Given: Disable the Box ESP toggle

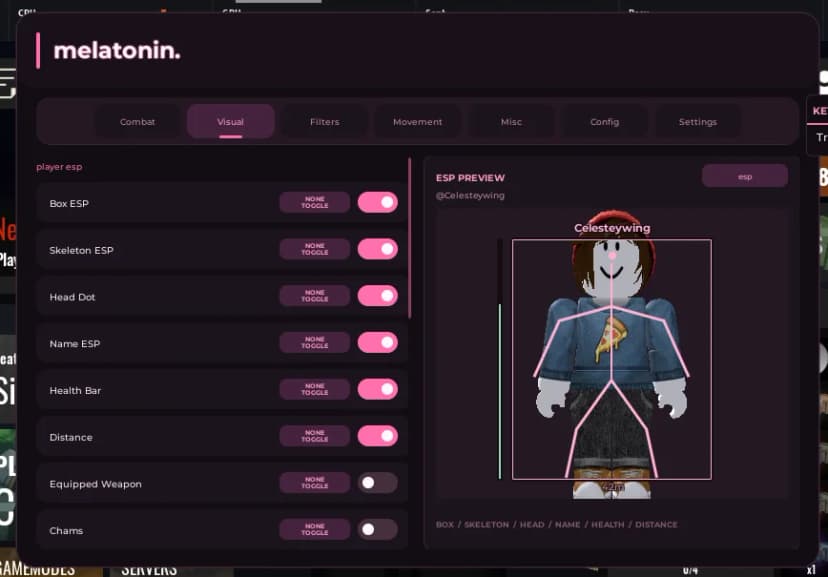Looking at the screenshot, I should pyautogui.click(x=378, y=203).
